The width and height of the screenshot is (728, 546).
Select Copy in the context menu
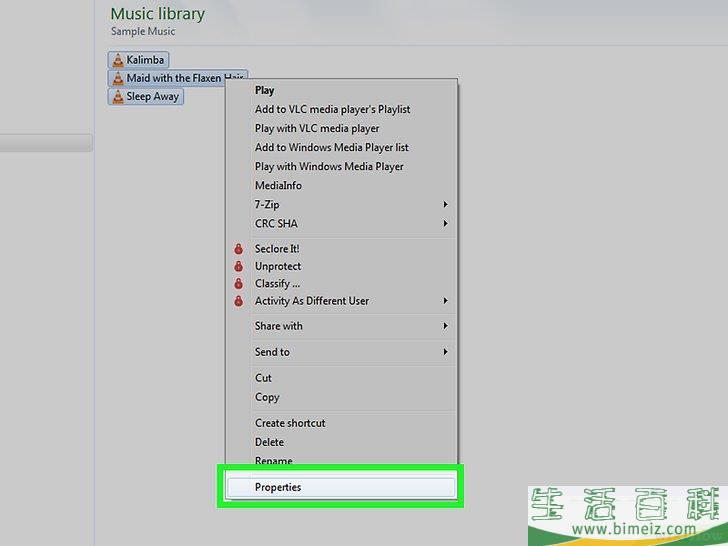(267, 397)
